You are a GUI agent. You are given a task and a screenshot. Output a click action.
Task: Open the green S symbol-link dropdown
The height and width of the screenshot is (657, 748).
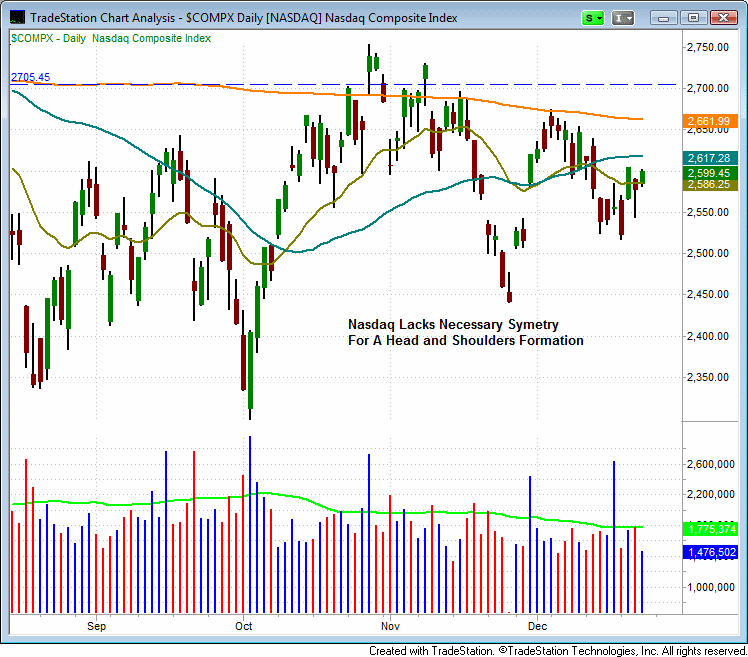pyautogui.click(x=593, y=18)
